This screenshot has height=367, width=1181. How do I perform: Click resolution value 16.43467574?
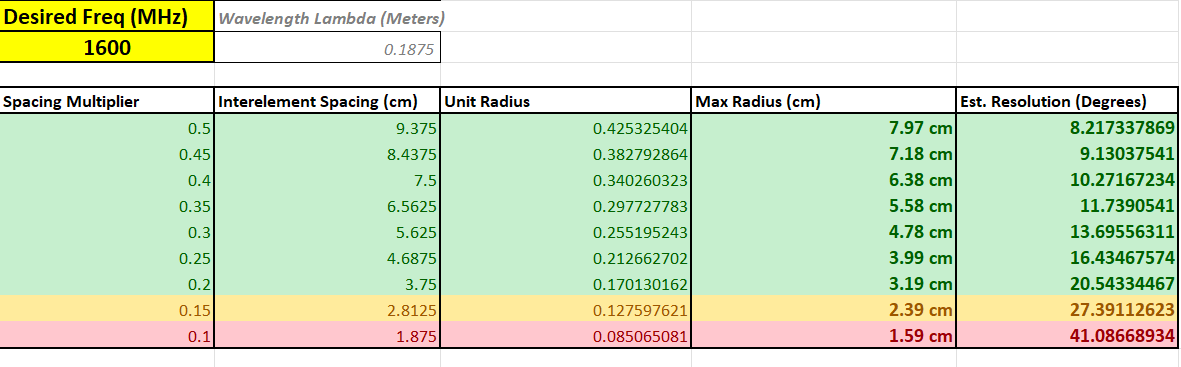(x=1067, y=258)
